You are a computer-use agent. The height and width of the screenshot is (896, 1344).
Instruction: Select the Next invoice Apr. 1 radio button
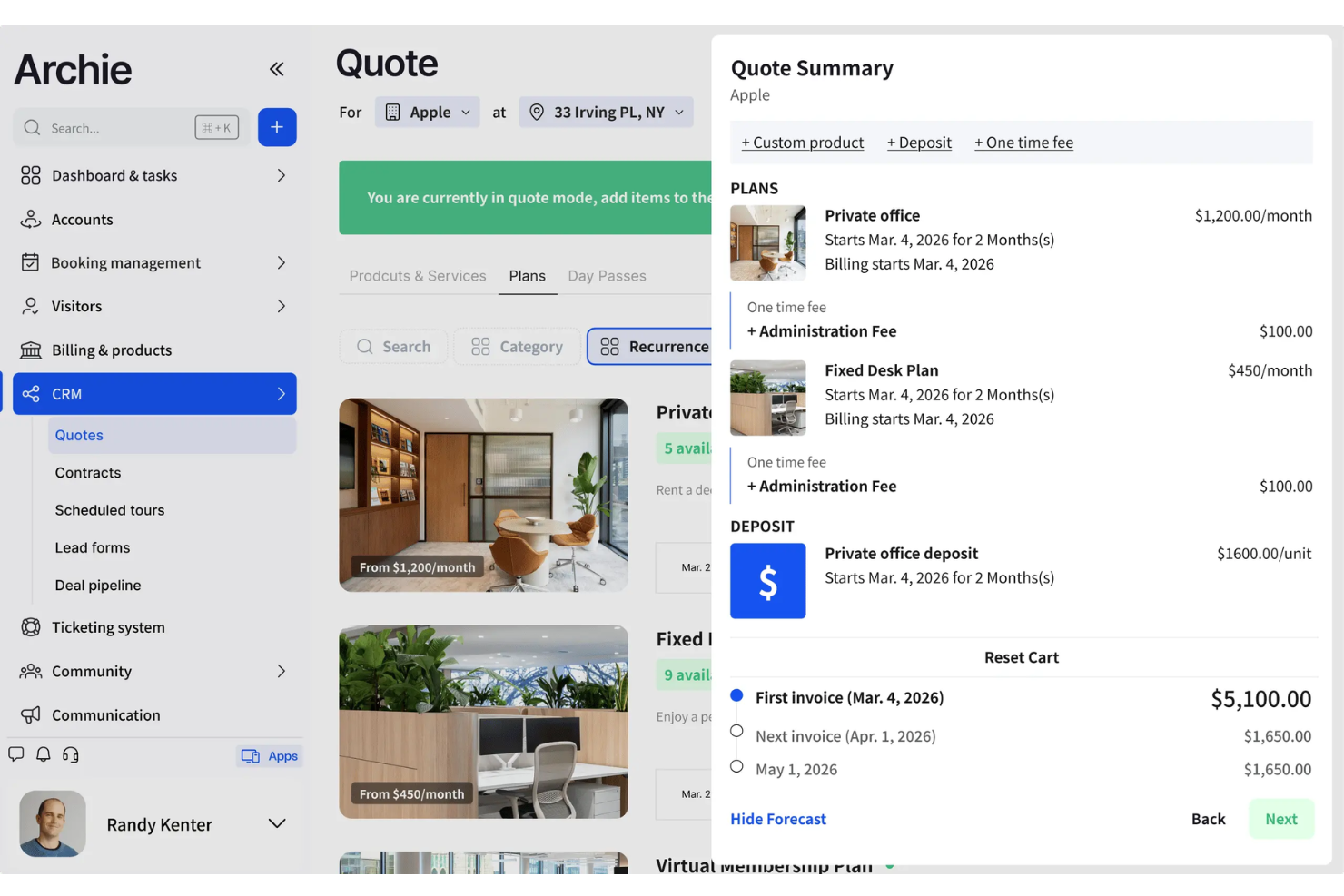pos(736,731)
